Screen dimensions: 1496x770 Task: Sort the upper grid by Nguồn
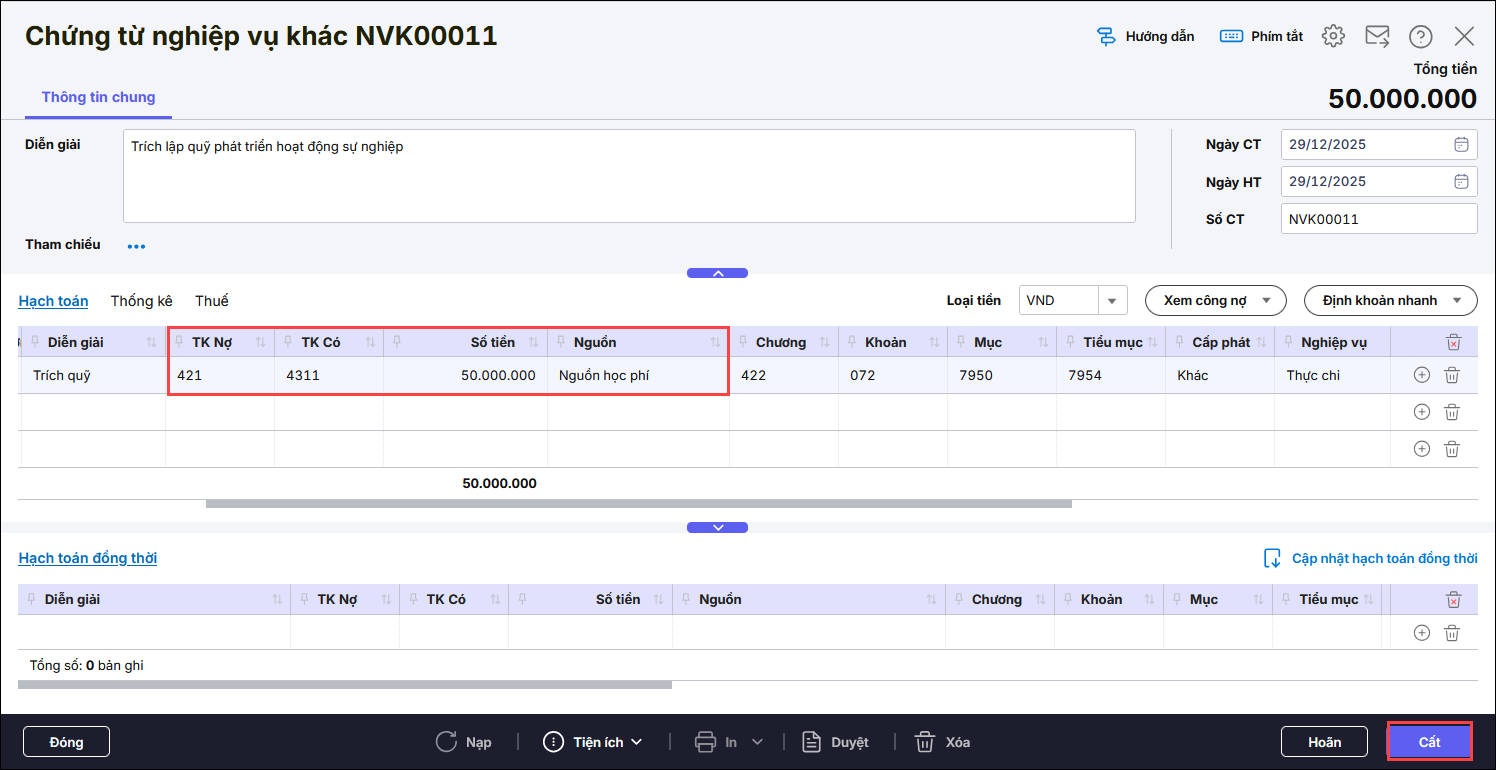715,343
